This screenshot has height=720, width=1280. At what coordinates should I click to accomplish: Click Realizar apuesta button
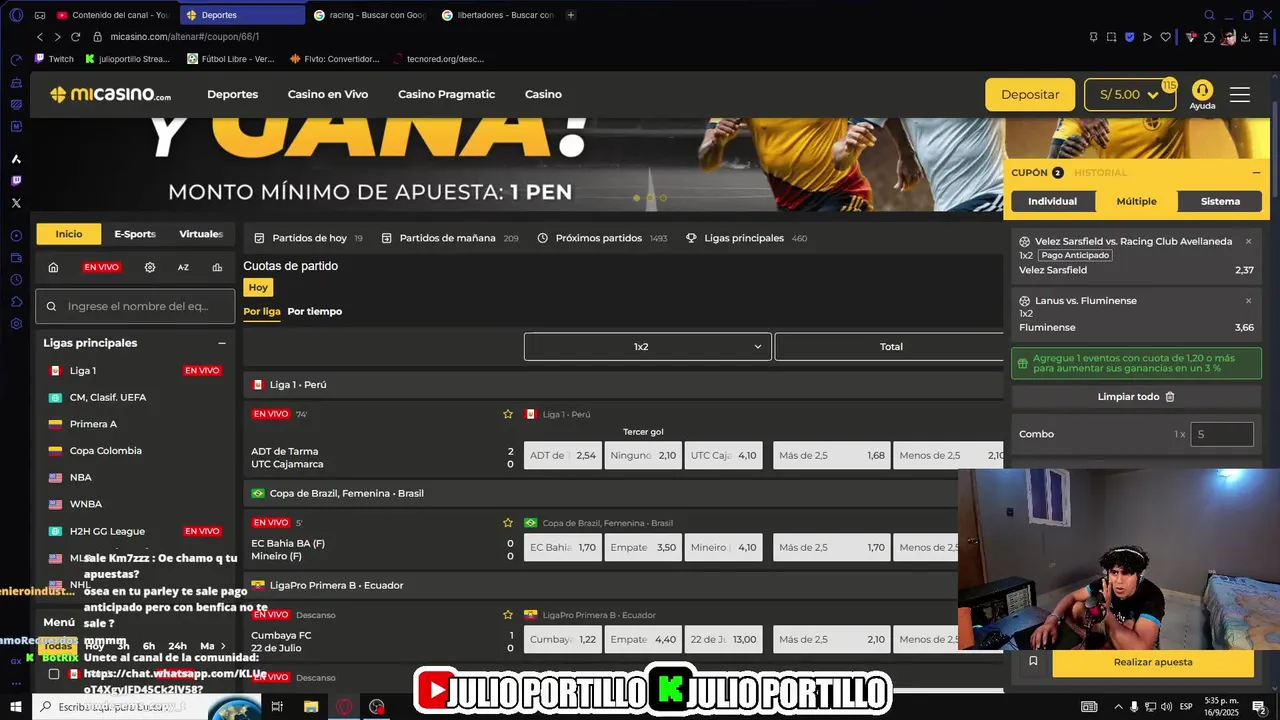pyautogui.click(x=1153, y=662)
